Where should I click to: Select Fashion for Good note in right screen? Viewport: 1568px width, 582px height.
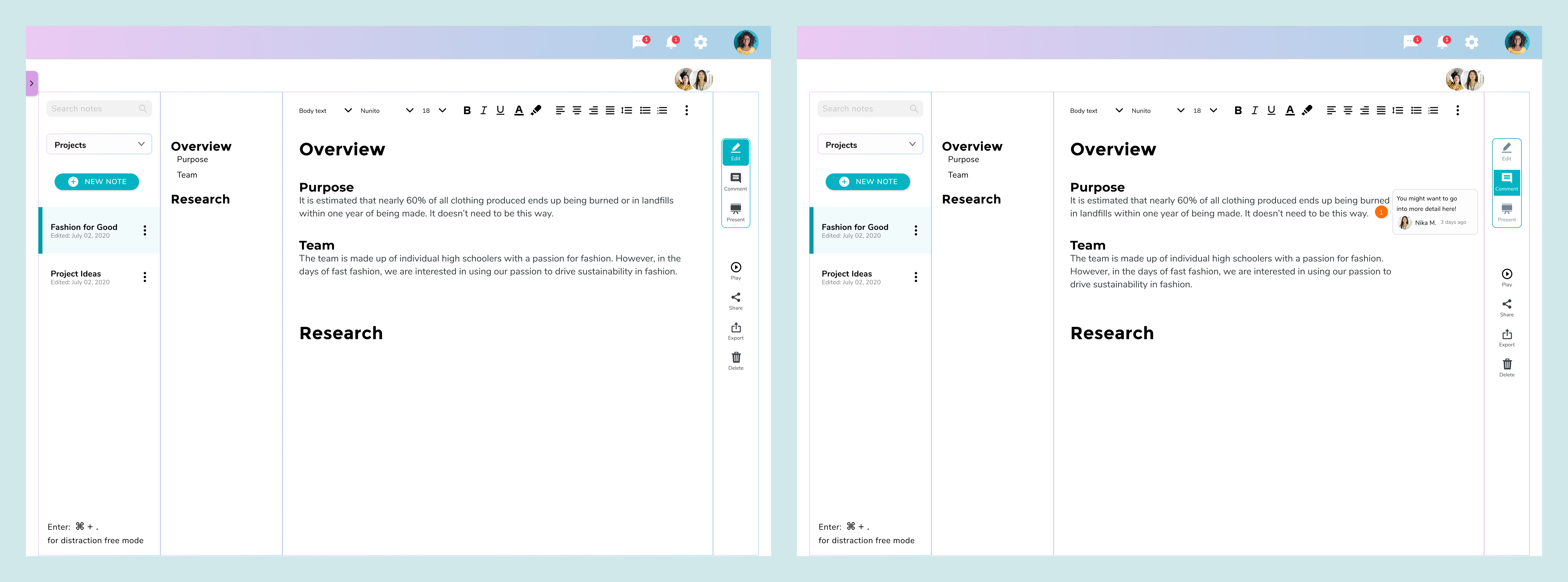click(870, 230)
